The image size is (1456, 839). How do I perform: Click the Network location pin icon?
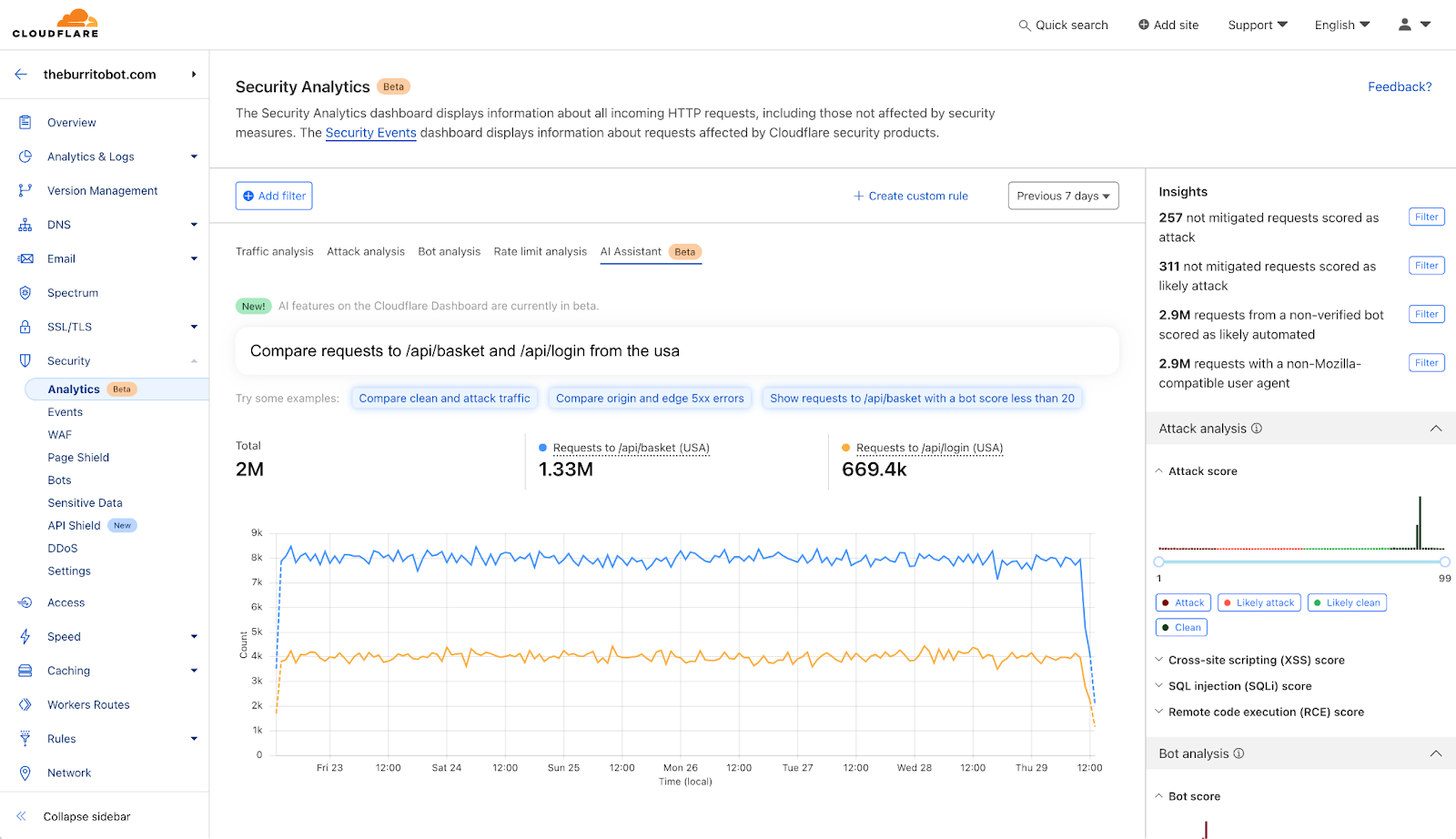[25, 773]
